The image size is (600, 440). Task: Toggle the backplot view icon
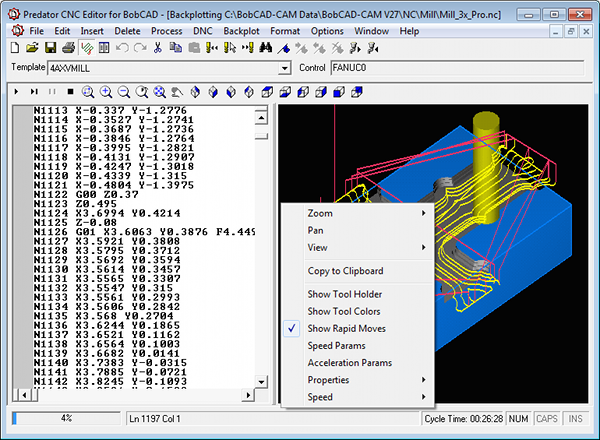[x=87, y=48]
